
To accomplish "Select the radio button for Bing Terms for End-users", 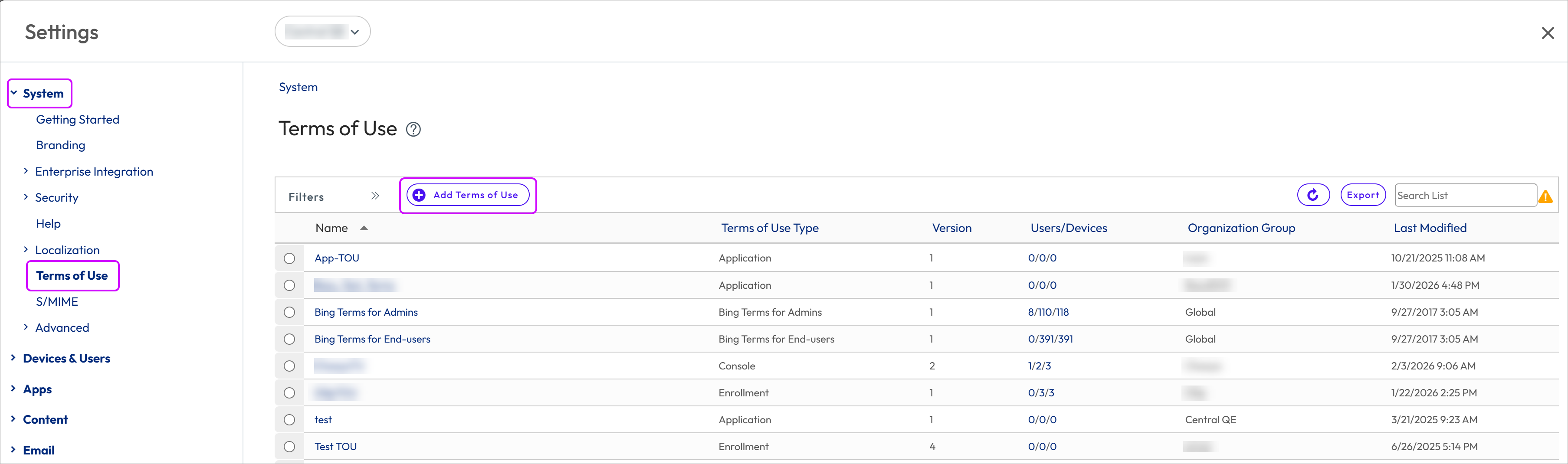I will [289, 339].
